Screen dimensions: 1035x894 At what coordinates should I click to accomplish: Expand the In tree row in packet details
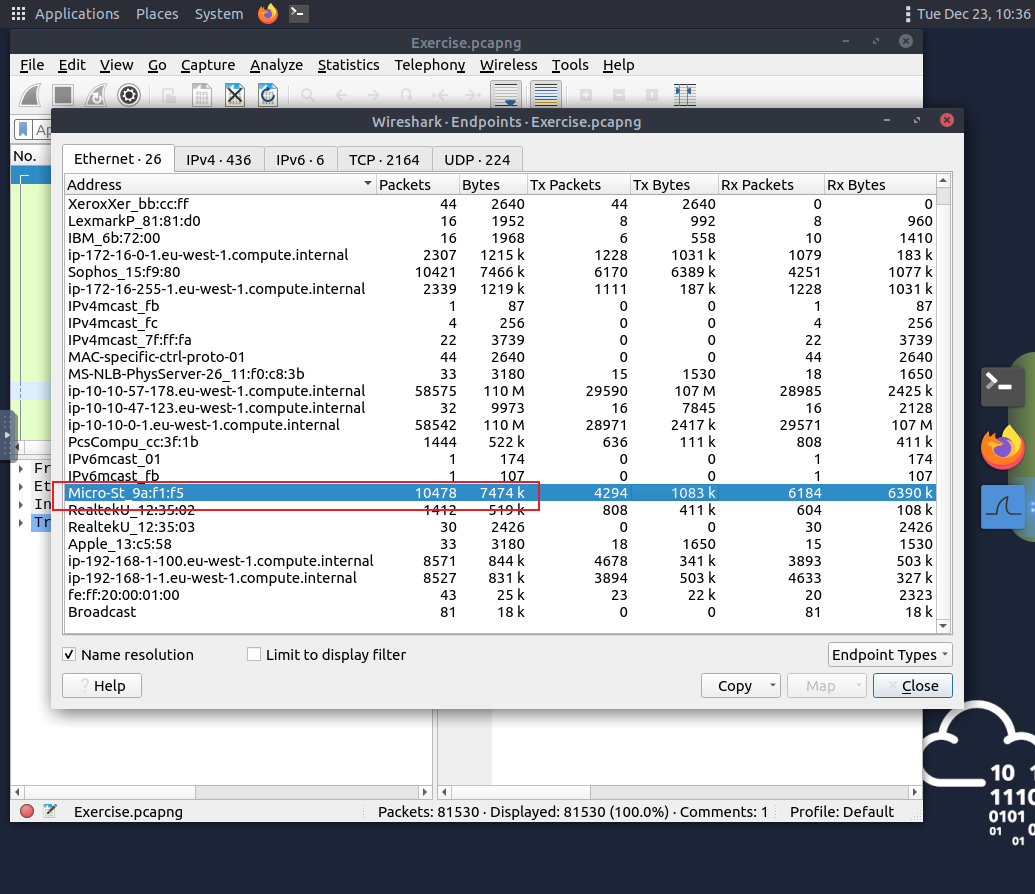pos(20,504)
